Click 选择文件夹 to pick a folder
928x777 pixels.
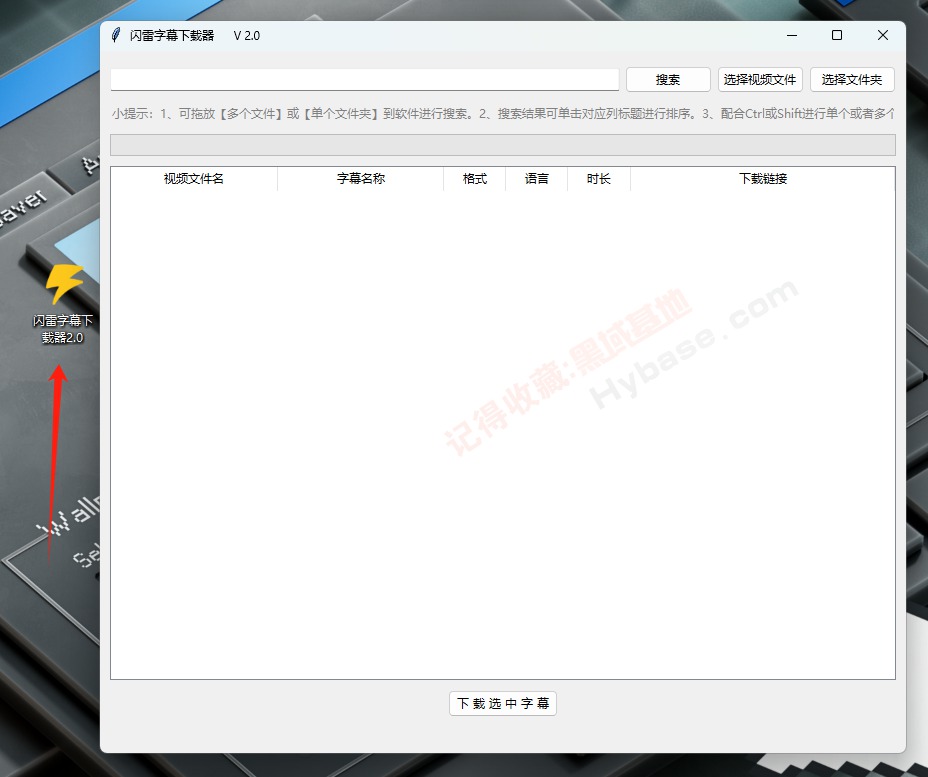[852, 79]
